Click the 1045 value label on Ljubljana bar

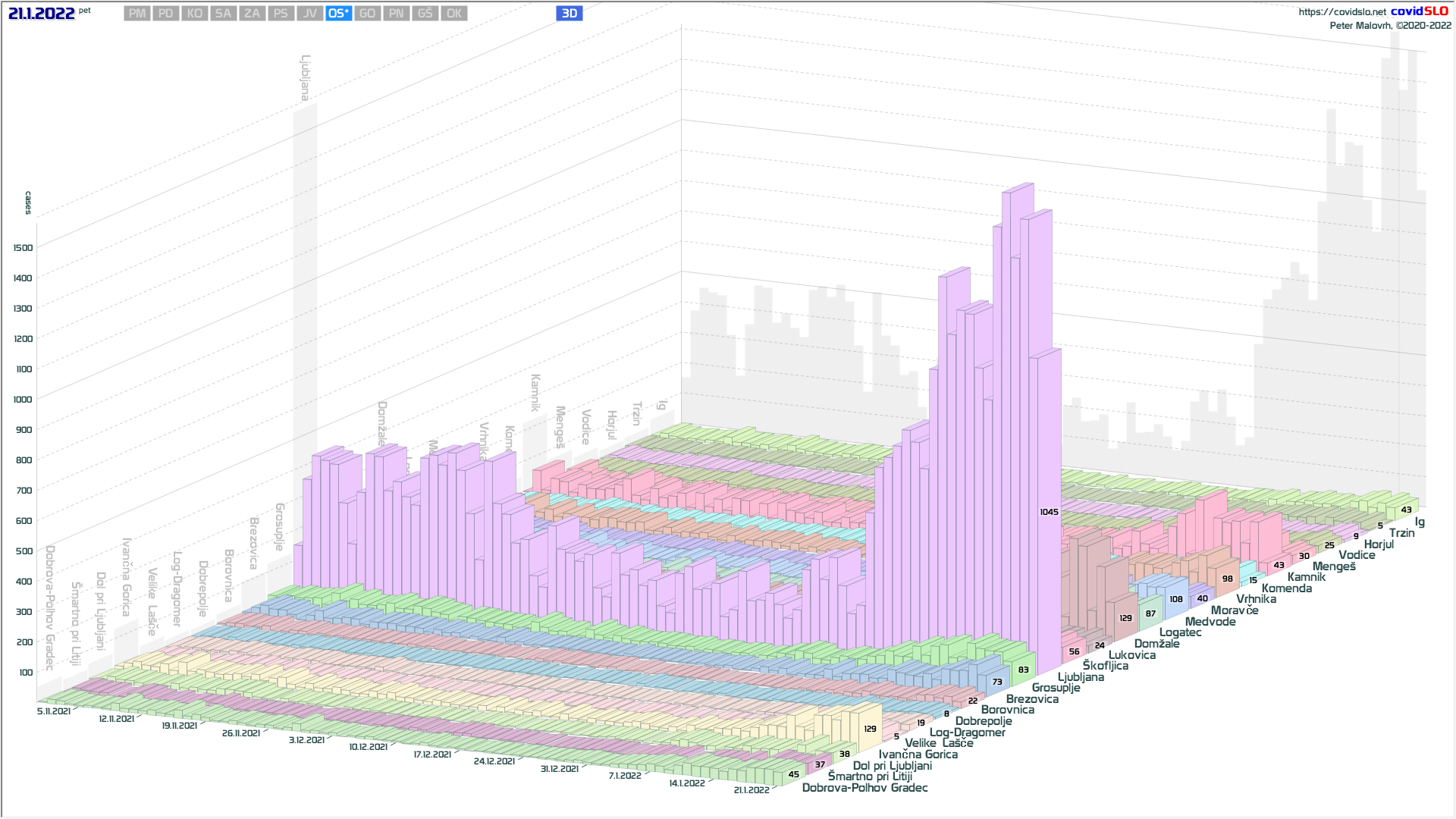(1049, 513)
